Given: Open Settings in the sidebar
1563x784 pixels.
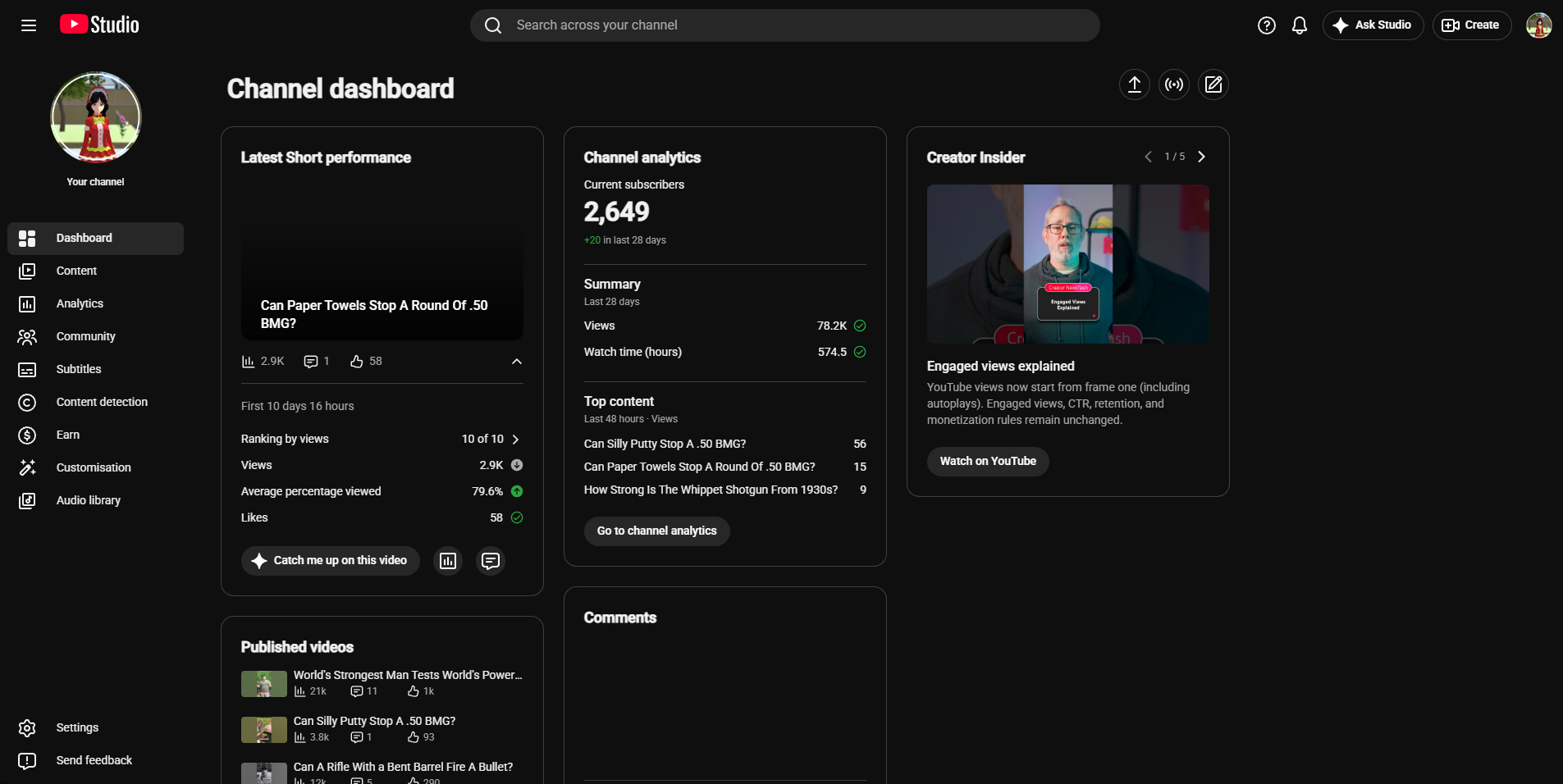Looking at the screenshot, I should tap(95, 727).
